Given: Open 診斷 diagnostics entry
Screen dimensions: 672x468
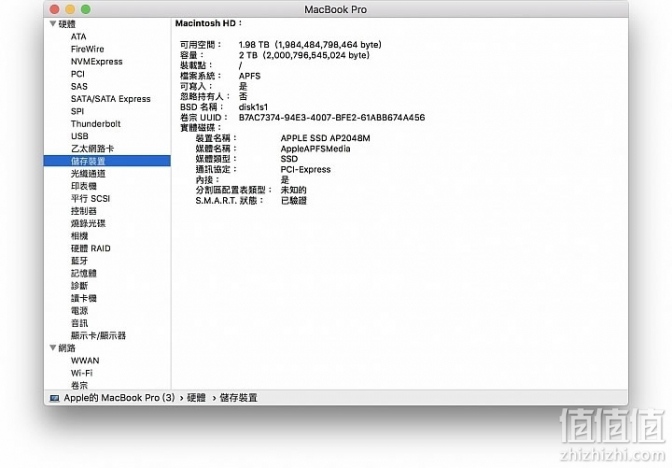Looking at the screenshot, I should tap(79, 285).
